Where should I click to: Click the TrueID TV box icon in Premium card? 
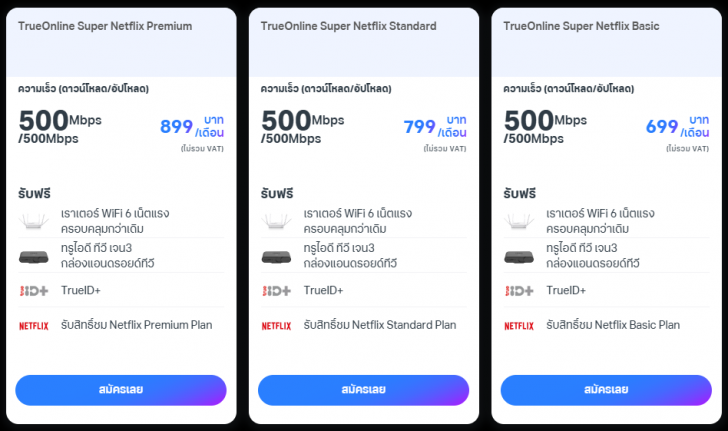[x=34, y=256]
